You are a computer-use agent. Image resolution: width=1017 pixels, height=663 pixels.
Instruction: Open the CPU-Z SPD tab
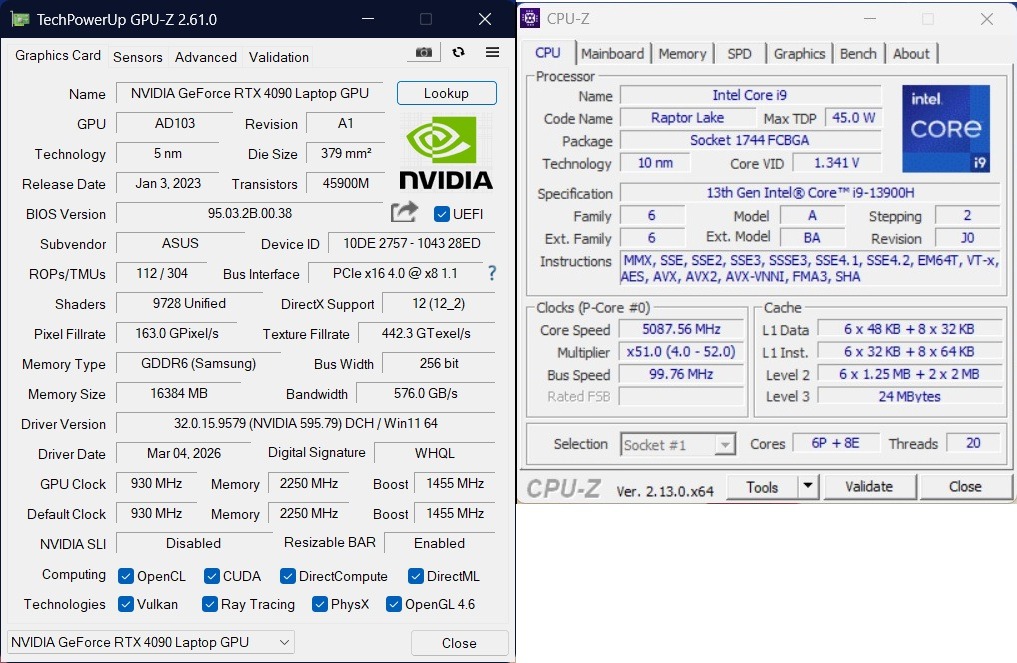pyautogui.click(x=739, y=54)
